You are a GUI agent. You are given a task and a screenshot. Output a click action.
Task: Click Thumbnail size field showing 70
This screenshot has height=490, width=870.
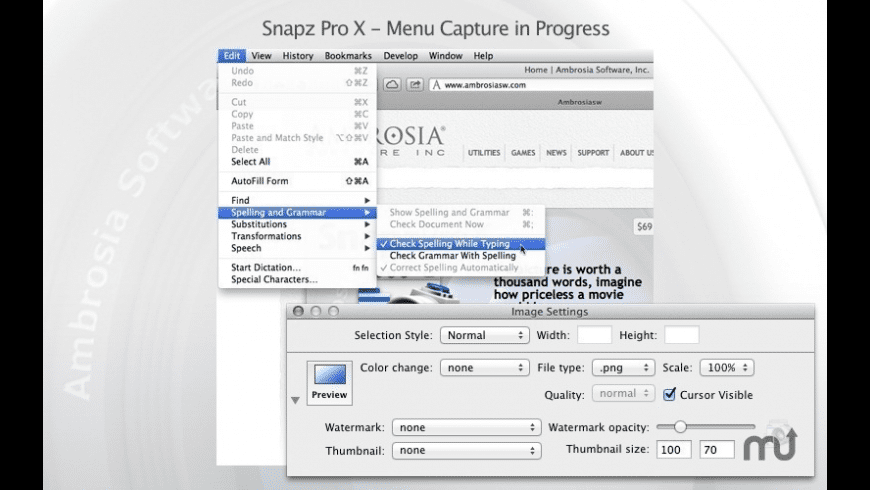(717, 449)
